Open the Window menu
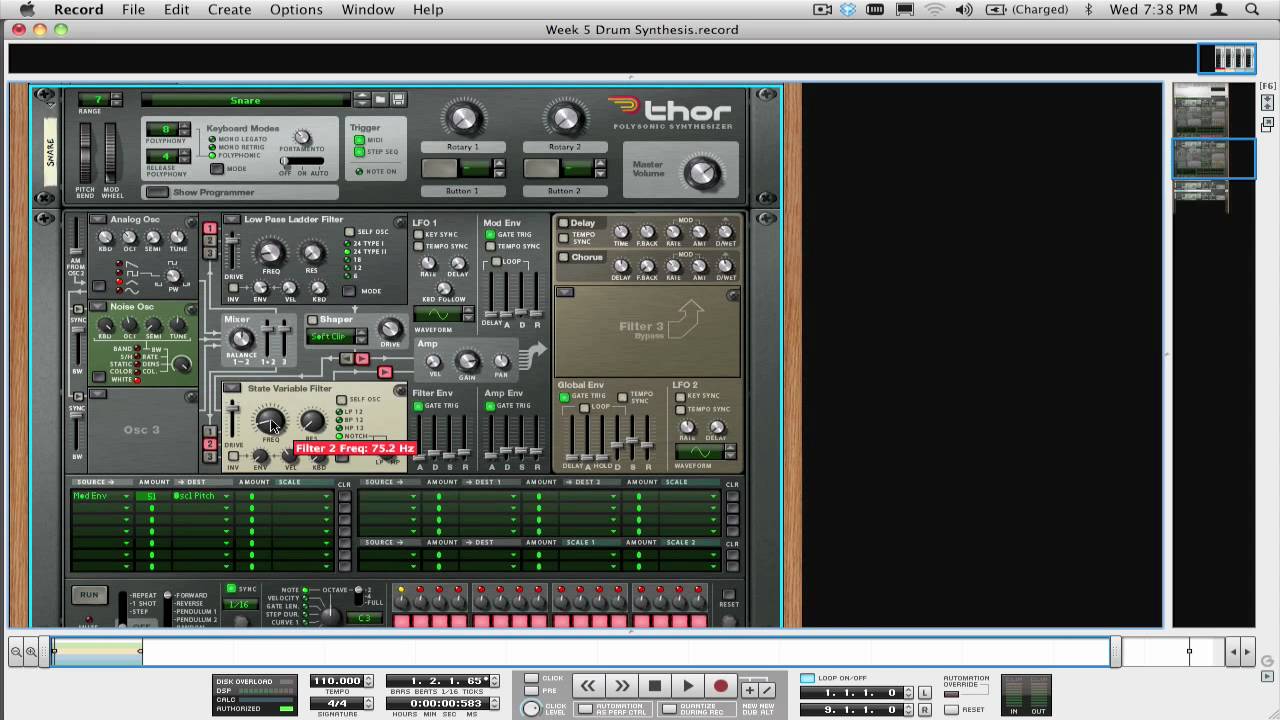This screenshot has width=1280, height=720. click(368, 10)
